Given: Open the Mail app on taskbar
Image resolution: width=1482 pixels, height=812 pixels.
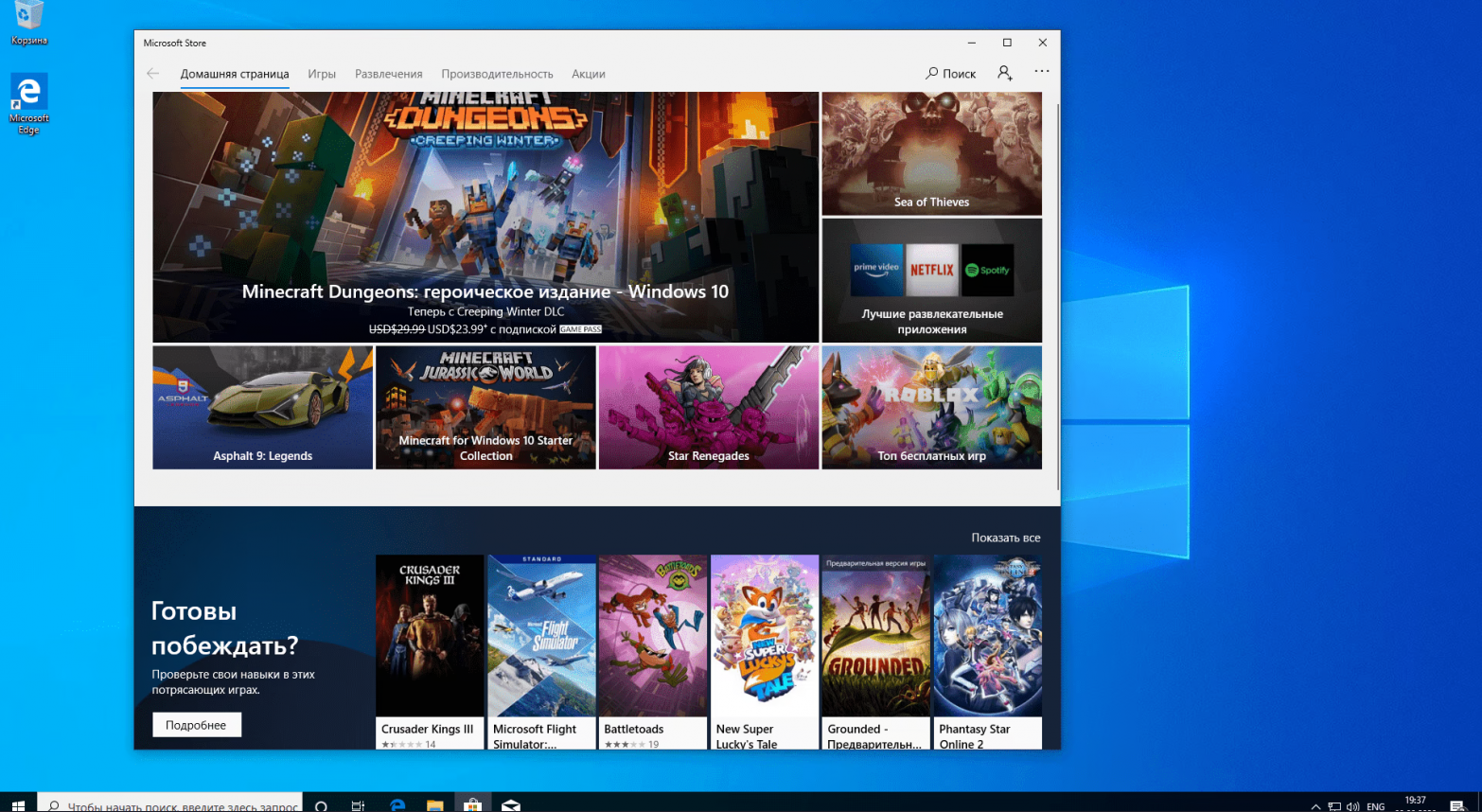Looking at the screenshot, I should [x=511, y=805].
